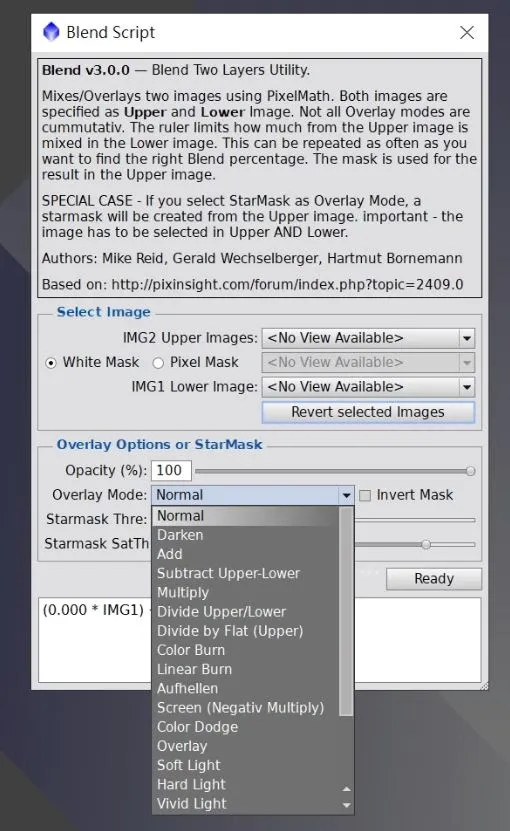Click the dropdown list scroll-down arrow
510x831 pixels.
346,805
